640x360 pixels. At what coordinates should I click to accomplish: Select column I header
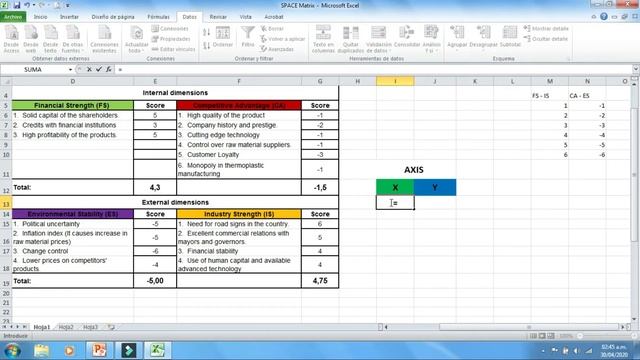pyautogui.click(x=395, y=81)
